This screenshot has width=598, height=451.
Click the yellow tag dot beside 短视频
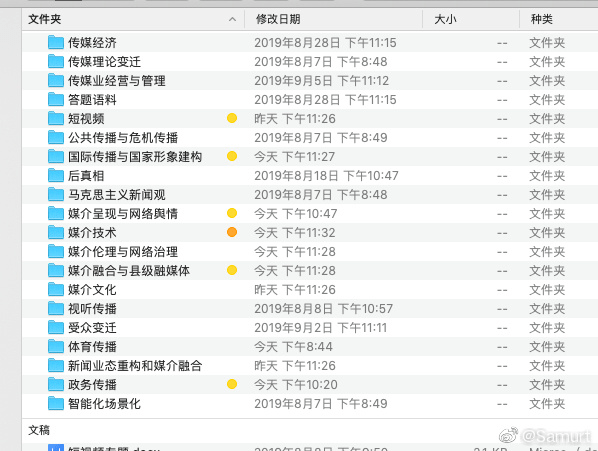(232, 118)
